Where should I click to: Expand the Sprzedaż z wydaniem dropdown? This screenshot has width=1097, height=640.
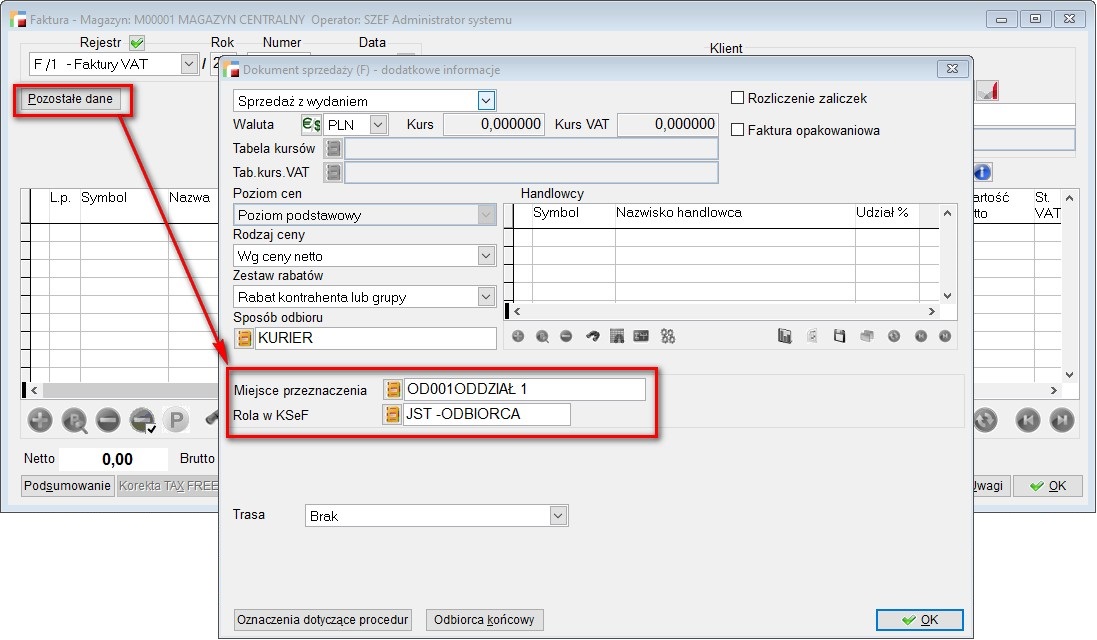click(486, 101)
